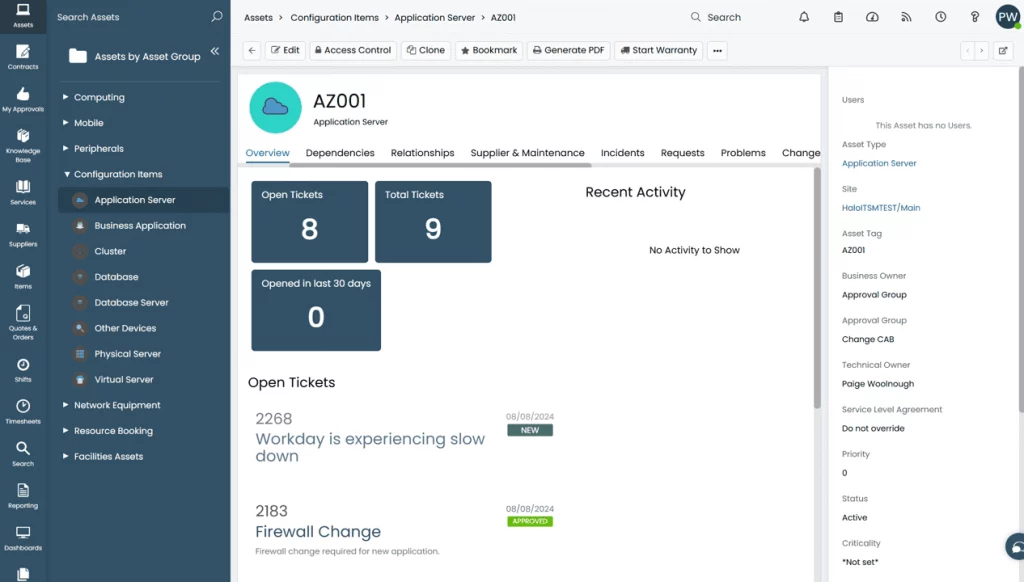Collapse the asset panel with double chevron

pos(214,52)
